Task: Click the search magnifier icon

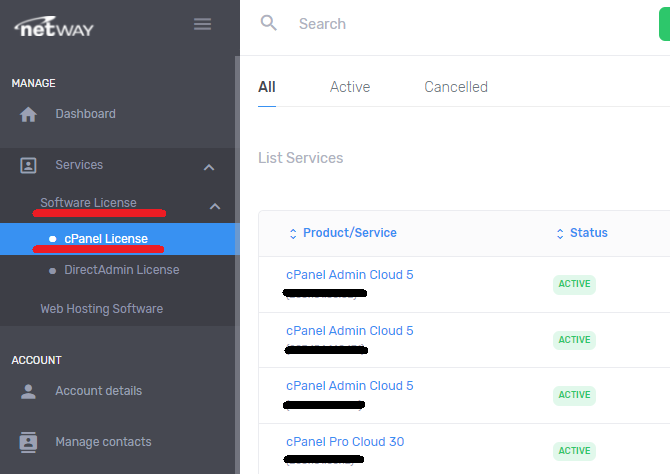Action: click(268, 23)
